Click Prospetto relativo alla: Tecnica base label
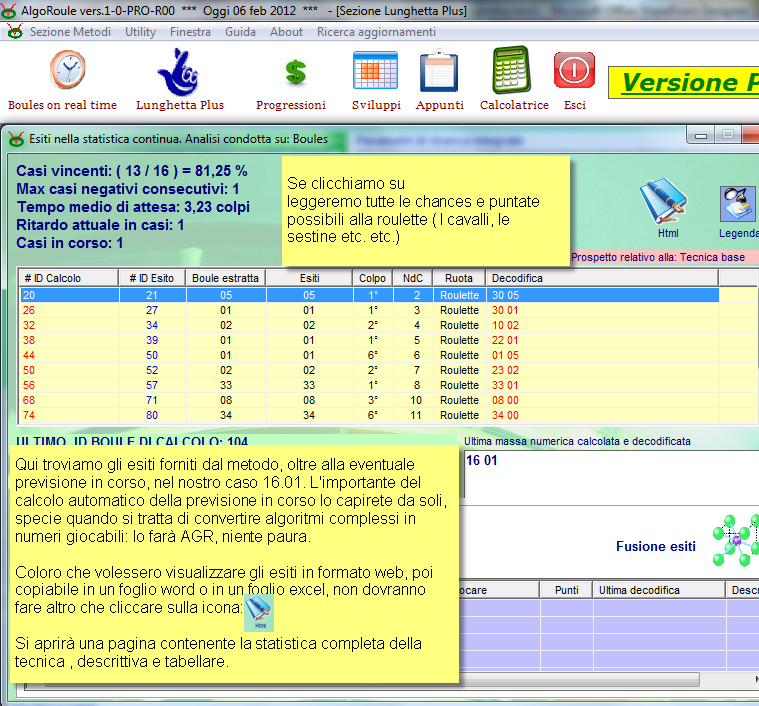 (x=658, y=257)
